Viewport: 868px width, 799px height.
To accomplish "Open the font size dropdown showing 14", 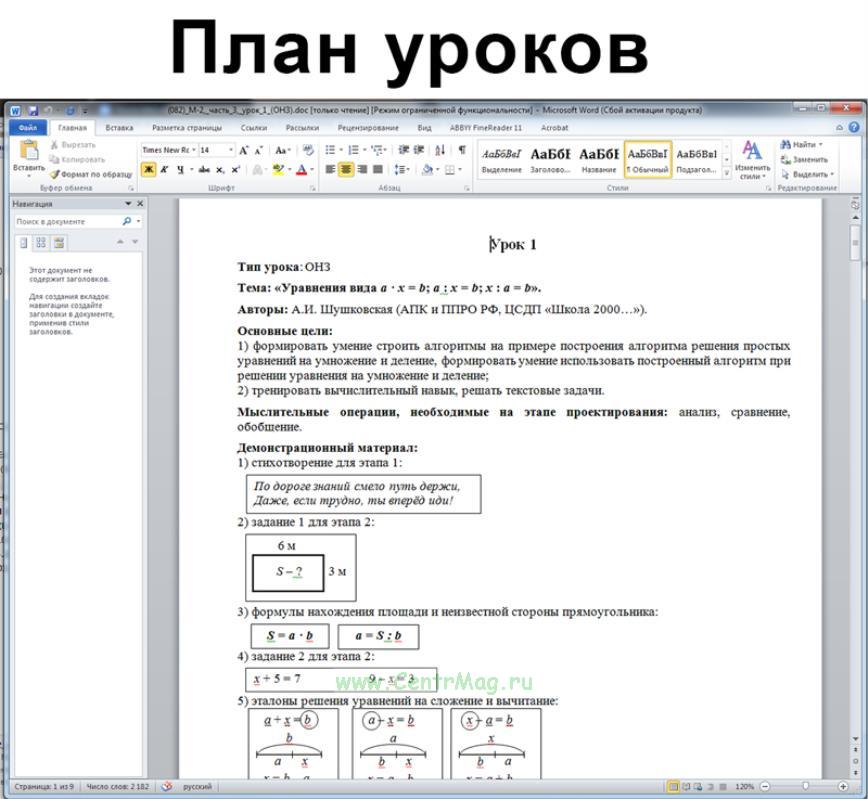I will (x=230, y=150).
